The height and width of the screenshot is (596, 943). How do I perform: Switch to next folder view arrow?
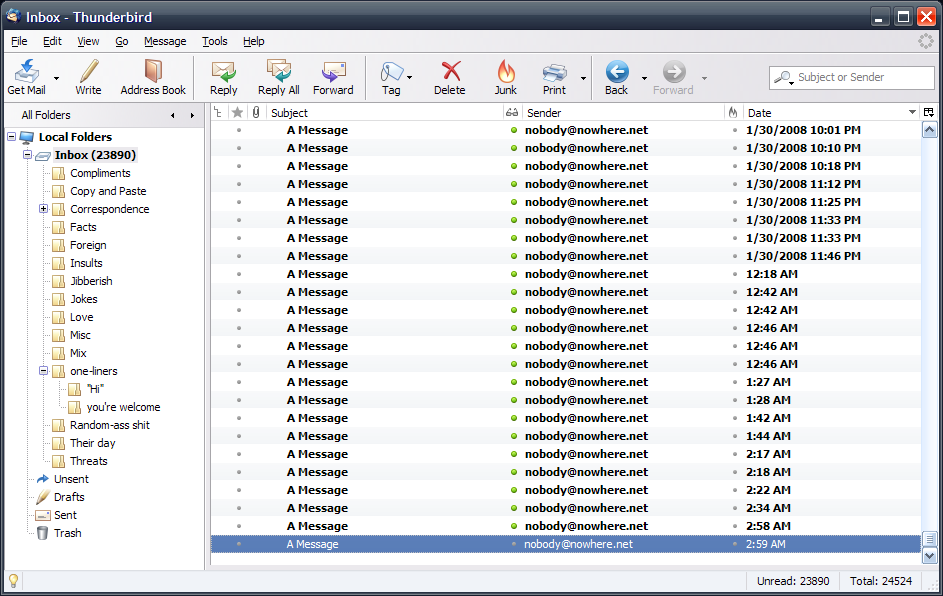pyautogui.click(x=192, y=115)
